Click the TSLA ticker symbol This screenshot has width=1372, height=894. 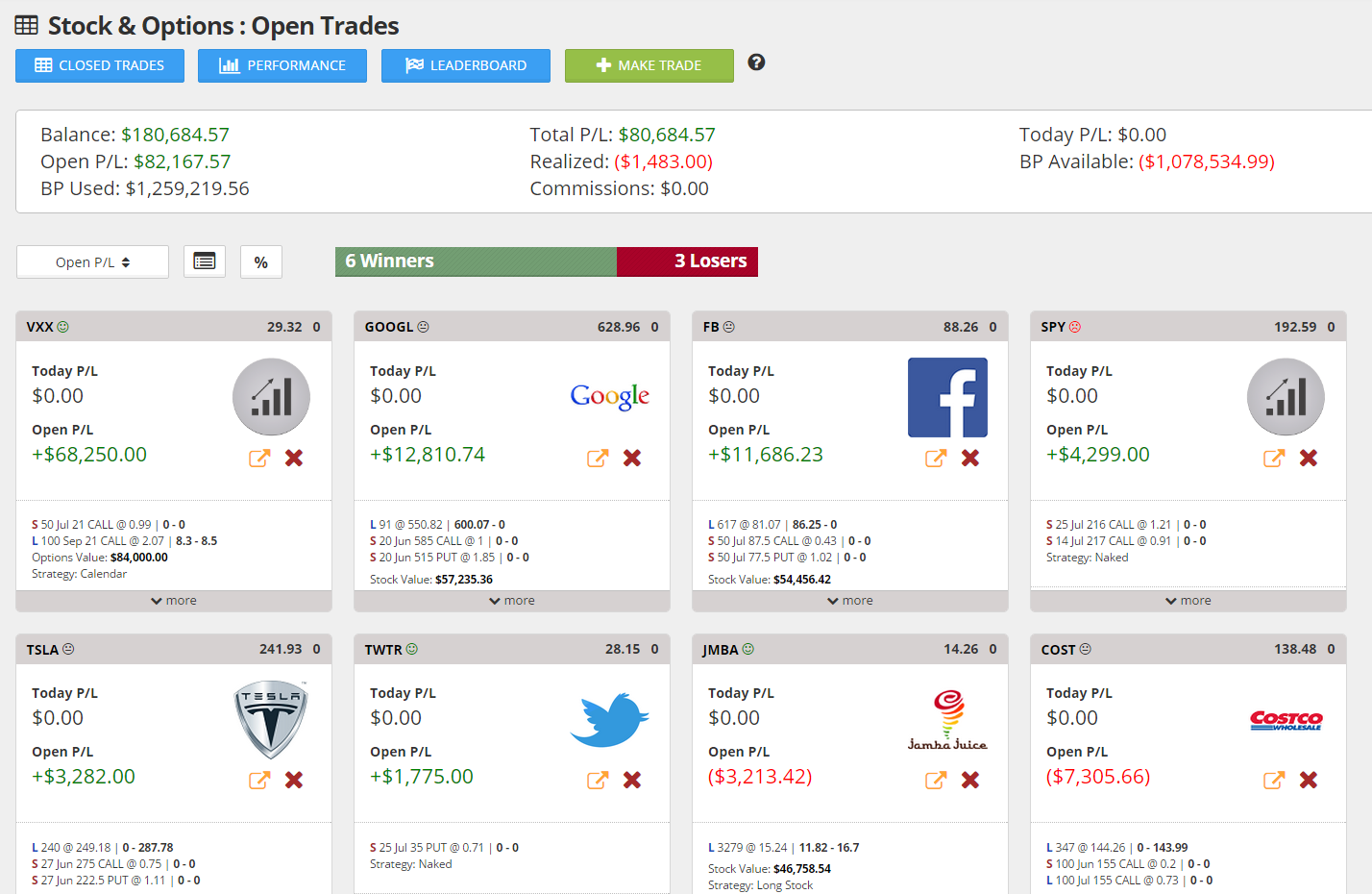pyautogui.click(x=42, y=650)
